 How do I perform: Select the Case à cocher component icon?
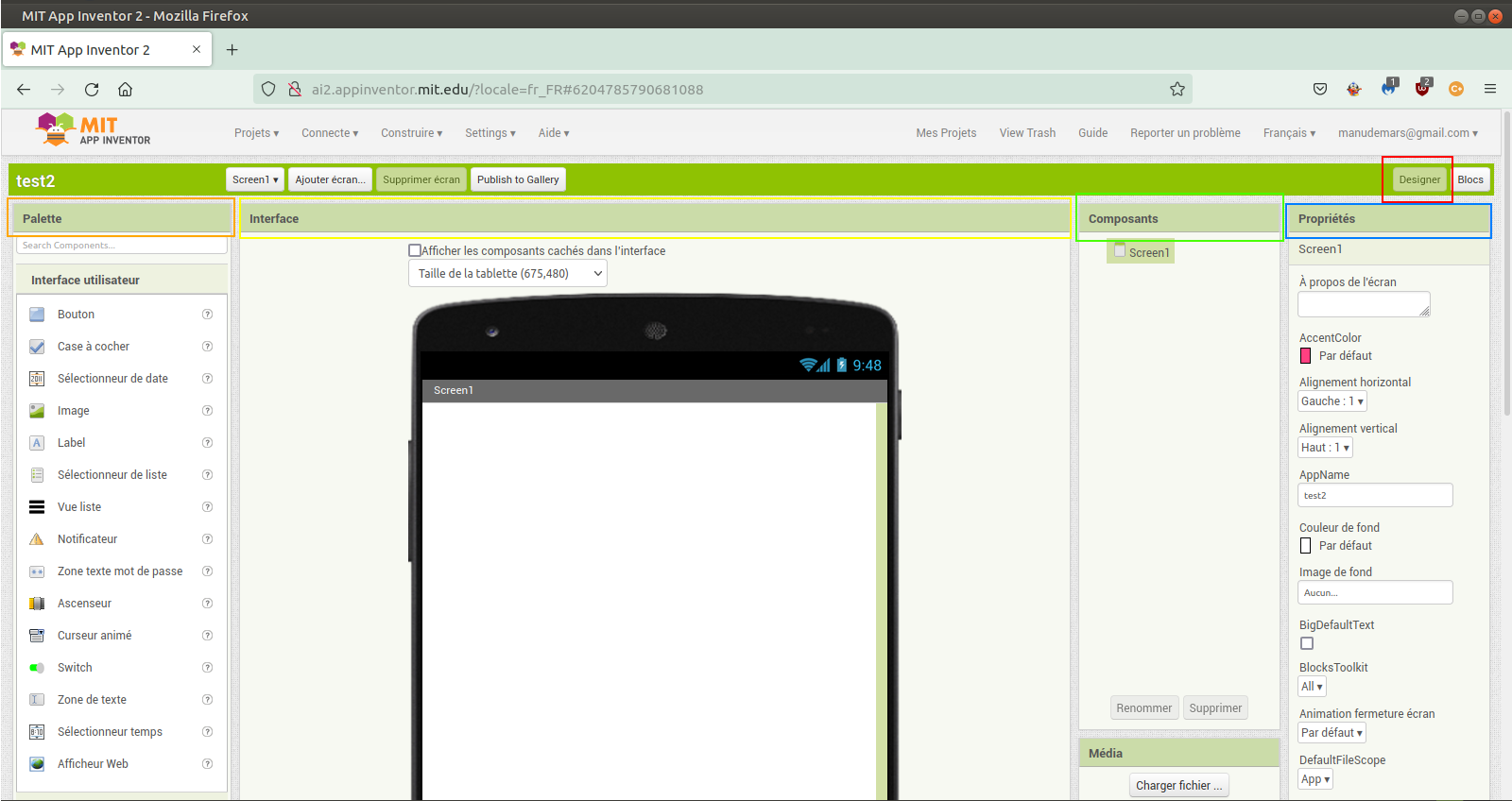coord(37,347)
